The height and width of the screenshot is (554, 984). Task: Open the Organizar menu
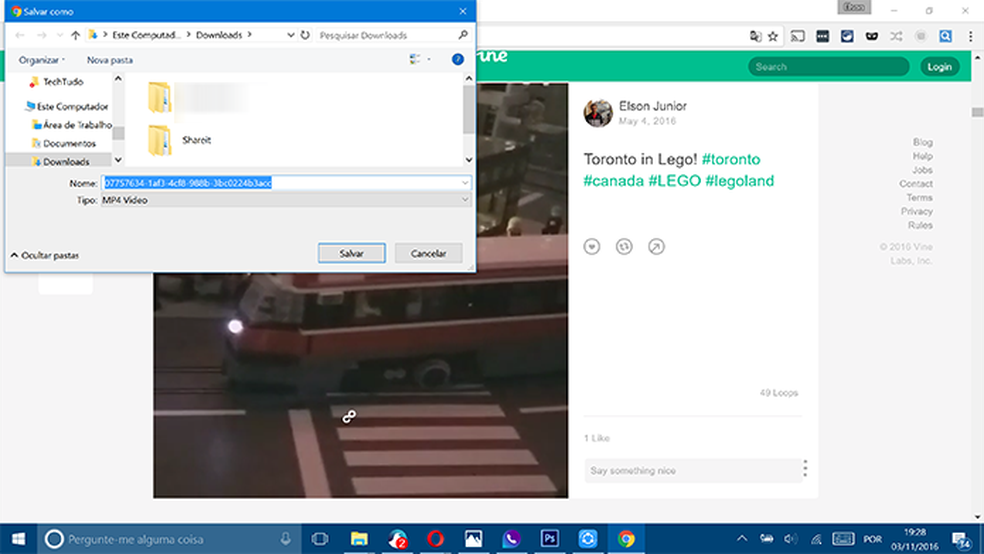[41, 60]
